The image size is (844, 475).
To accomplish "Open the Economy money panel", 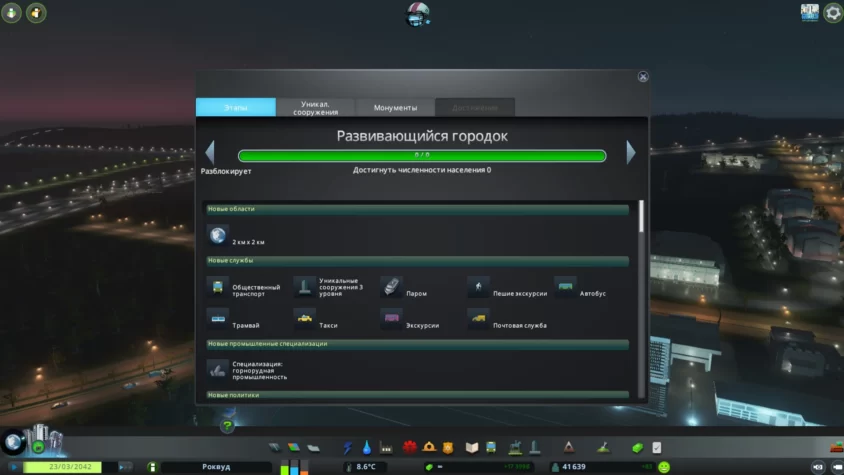I will [637, 448].
